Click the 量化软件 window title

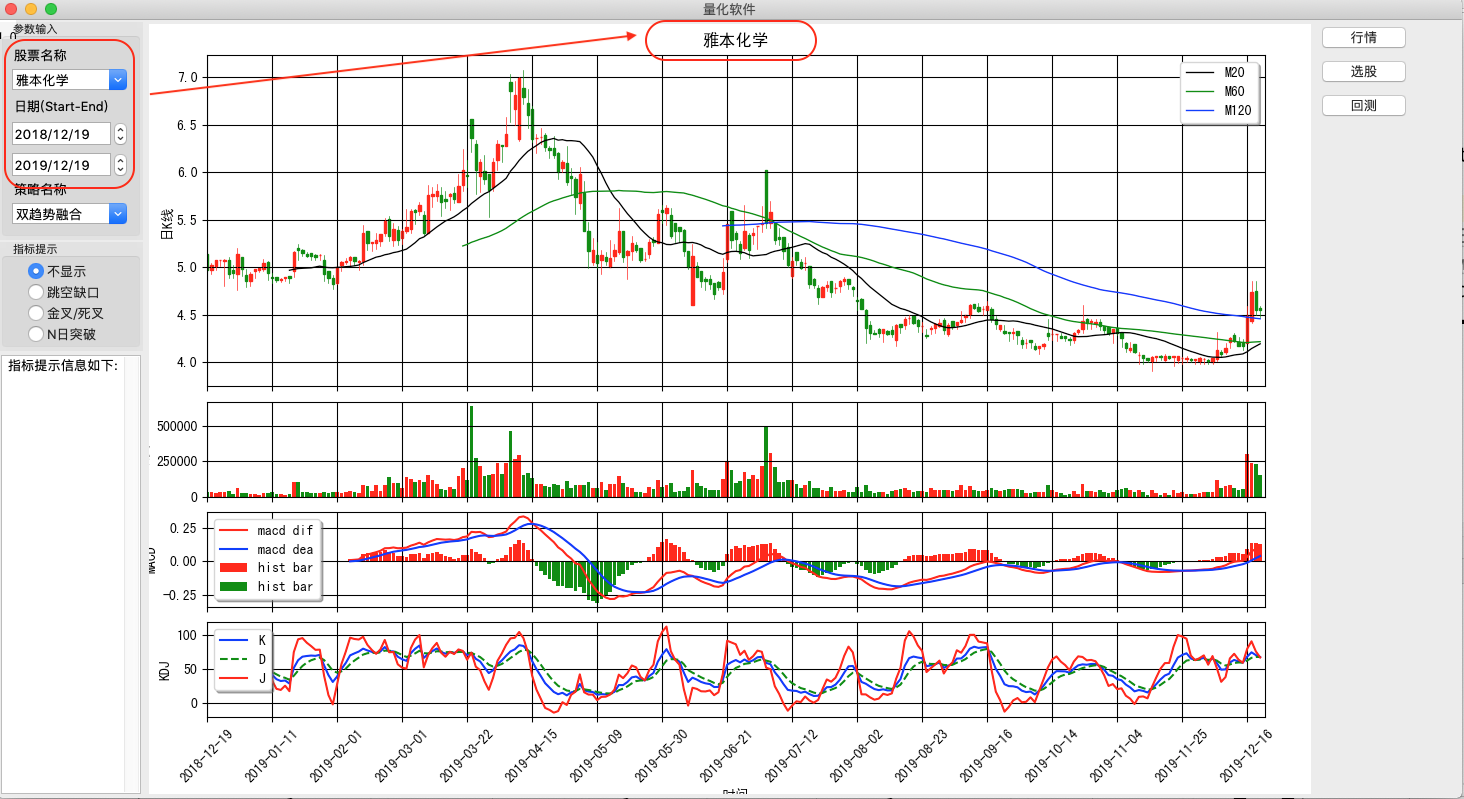[730, 9]
